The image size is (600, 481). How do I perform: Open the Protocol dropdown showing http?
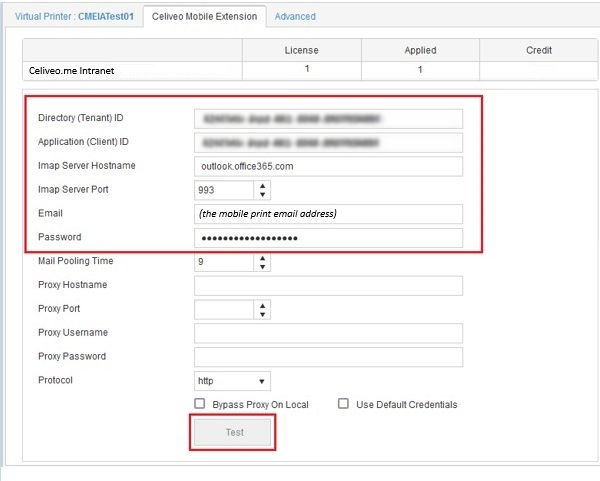232,381
